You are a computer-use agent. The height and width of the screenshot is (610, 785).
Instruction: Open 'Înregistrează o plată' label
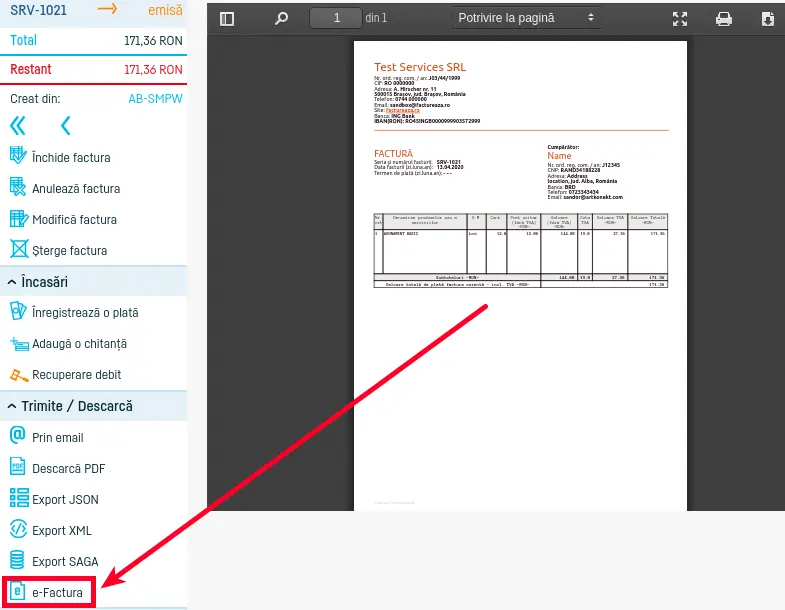(x=85, y=313)
